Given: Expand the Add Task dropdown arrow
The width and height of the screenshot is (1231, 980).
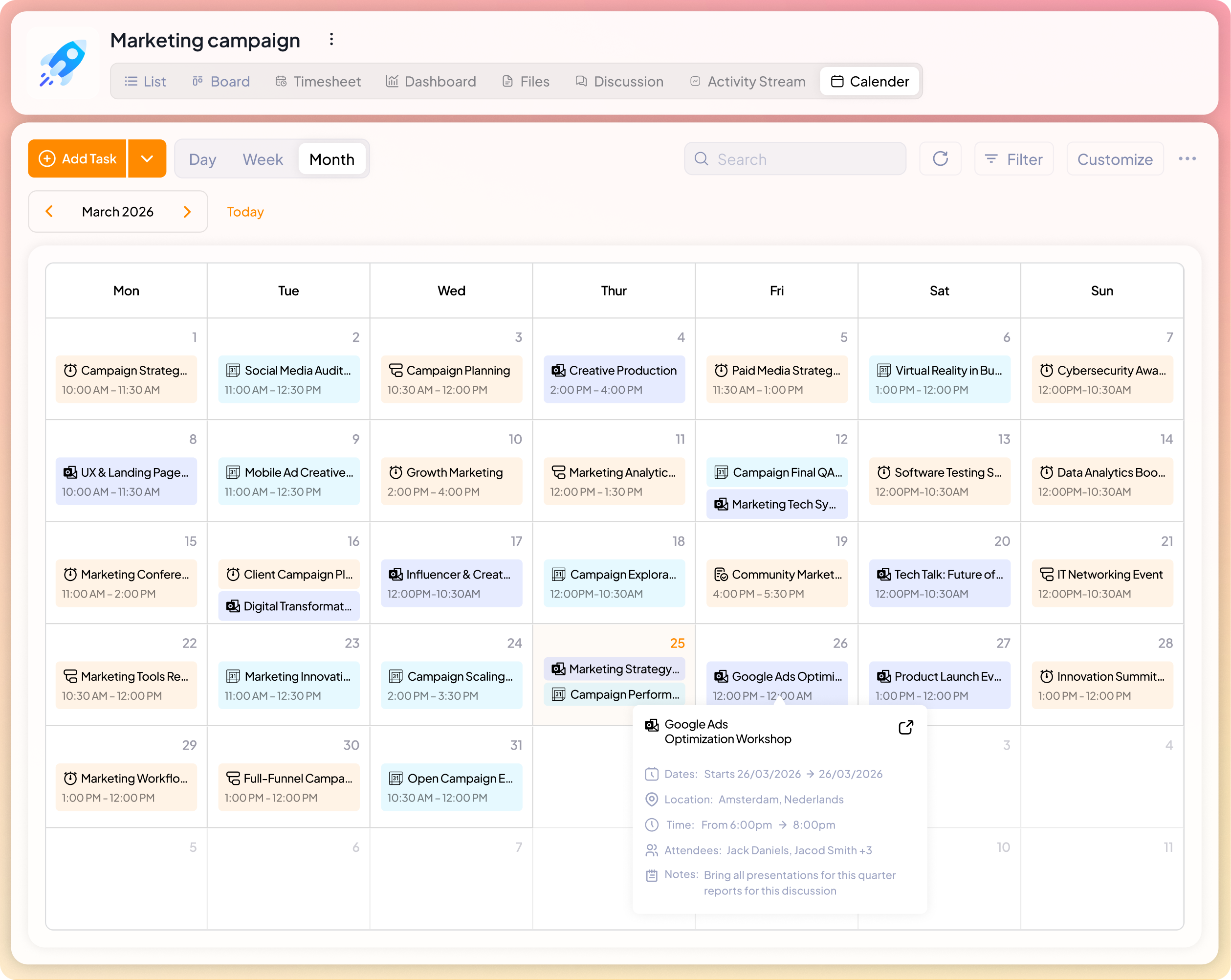Looking at the screenshot, I should click(147, 159).
